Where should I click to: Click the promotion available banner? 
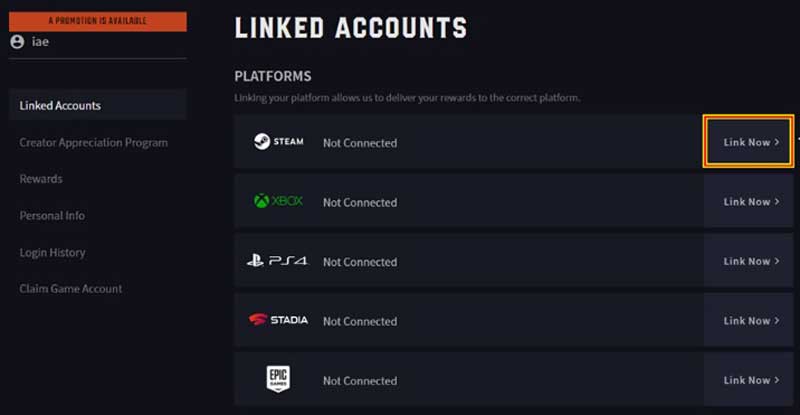(98, 20)
